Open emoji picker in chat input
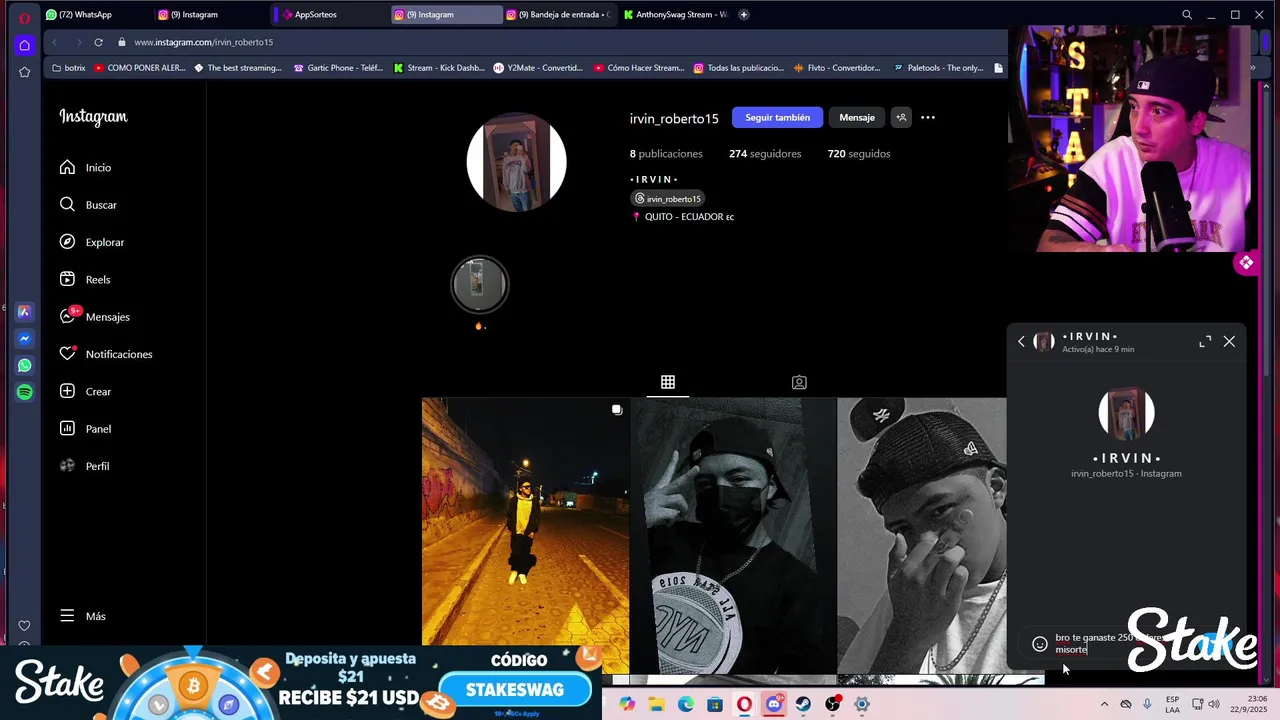 [1040, 644]
